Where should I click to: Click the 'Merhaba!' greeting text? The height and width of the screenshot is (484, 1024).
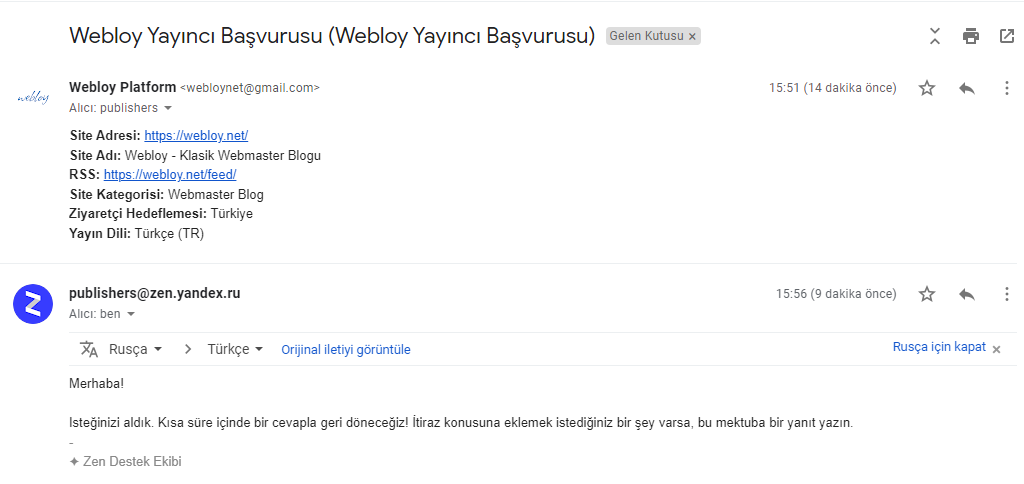coord(96,383)
